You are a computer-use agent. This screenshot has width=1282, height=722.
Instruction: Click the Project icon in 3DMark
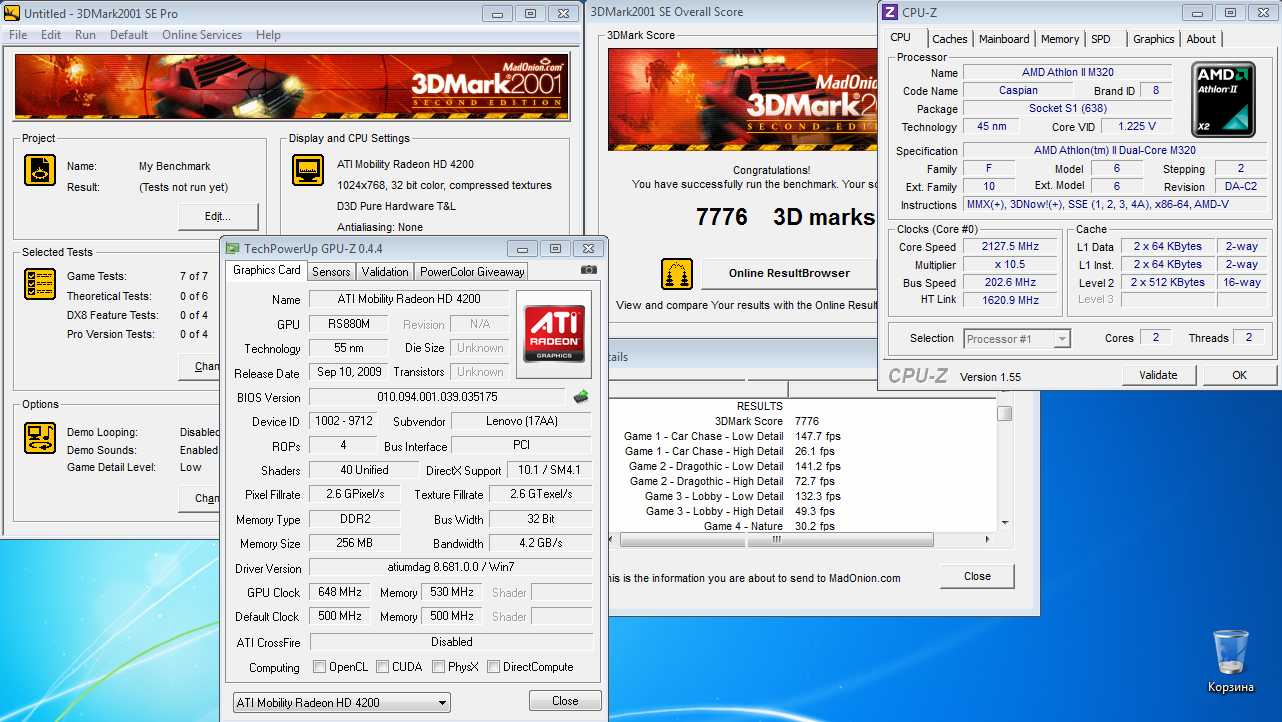(x=40, y=170)
